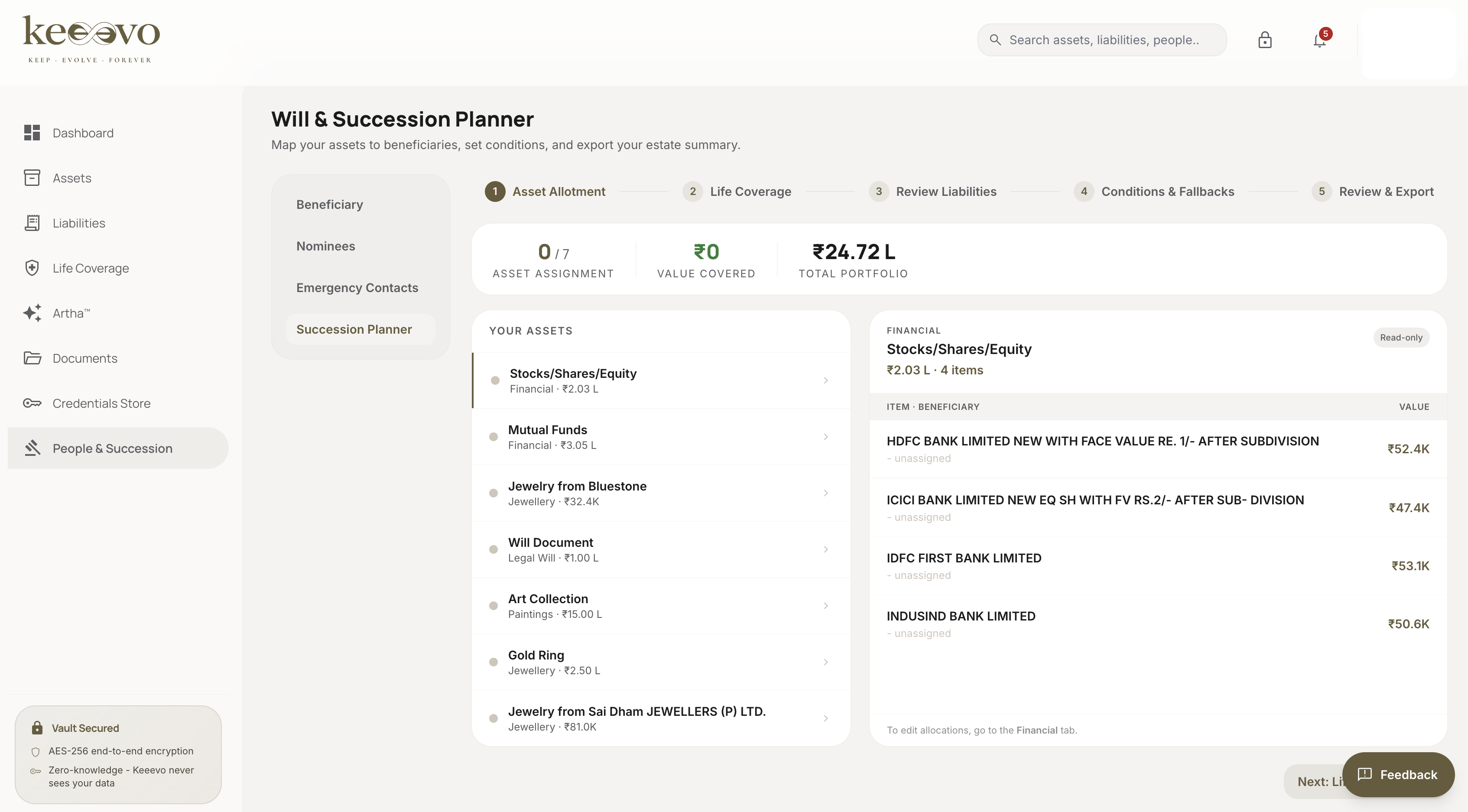Click step 5 circle for Review & Export
Image resolution: width=1468 pixels, height=812 pixels.
[1322, 192]
